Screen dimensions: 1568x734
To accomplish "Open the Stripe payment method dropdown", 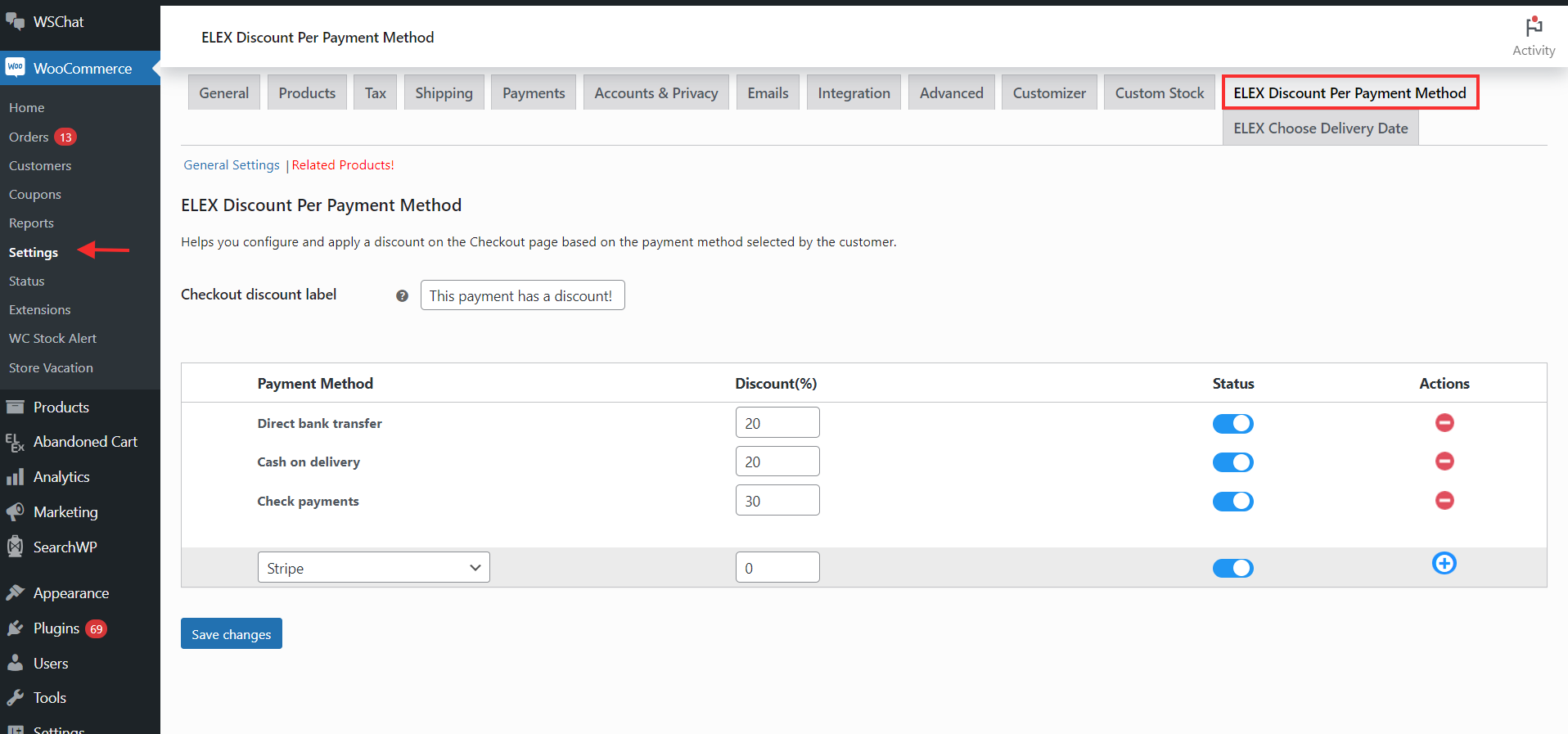I will point(374,567).
